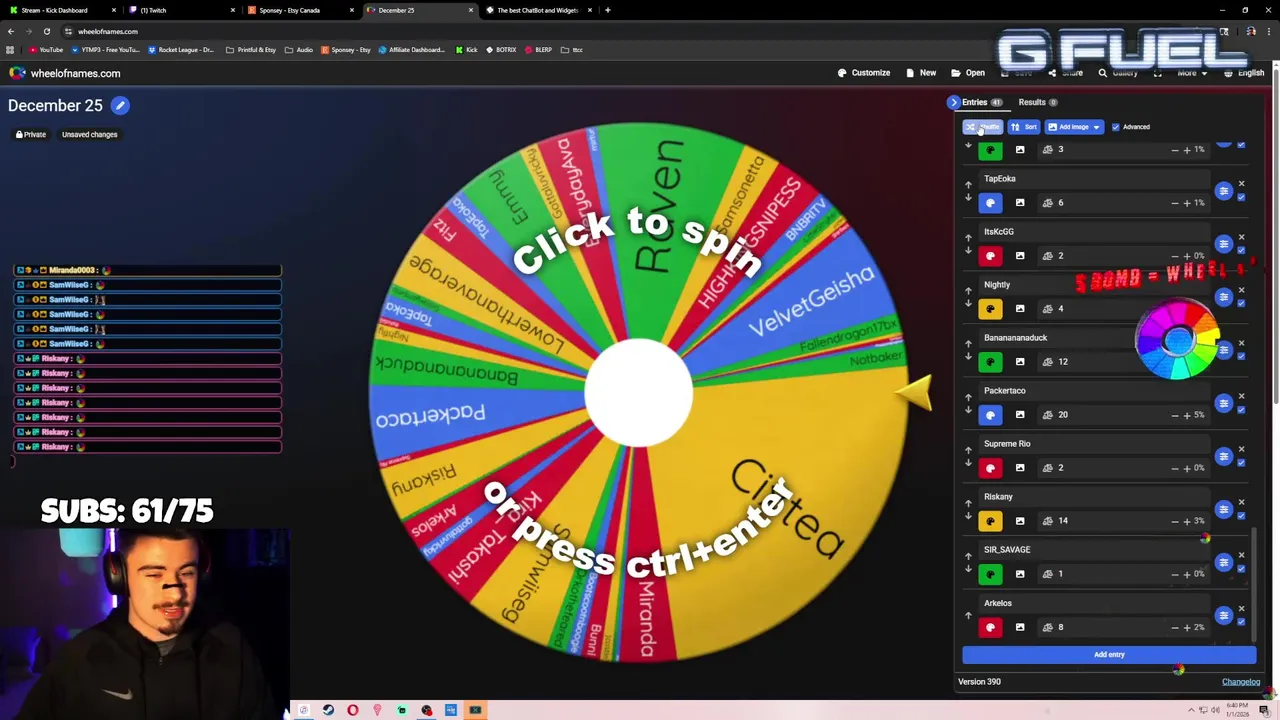Screen dimensions: 1280x720
Task: Open the BOTRIX bookmark
Action: click(x=501, y=49)
